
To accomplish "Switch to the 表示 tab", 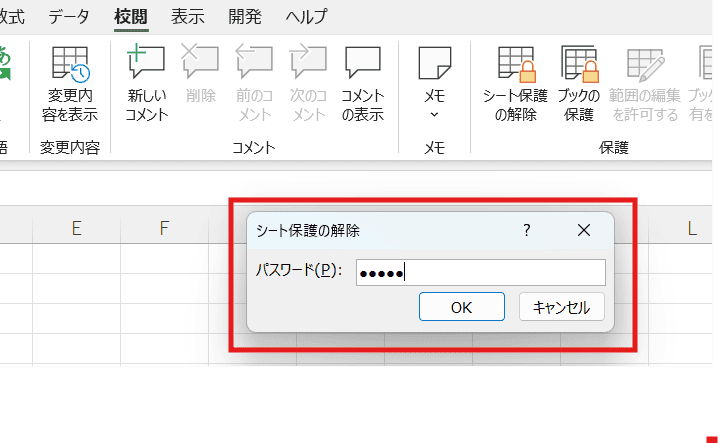I will (187, 17).
